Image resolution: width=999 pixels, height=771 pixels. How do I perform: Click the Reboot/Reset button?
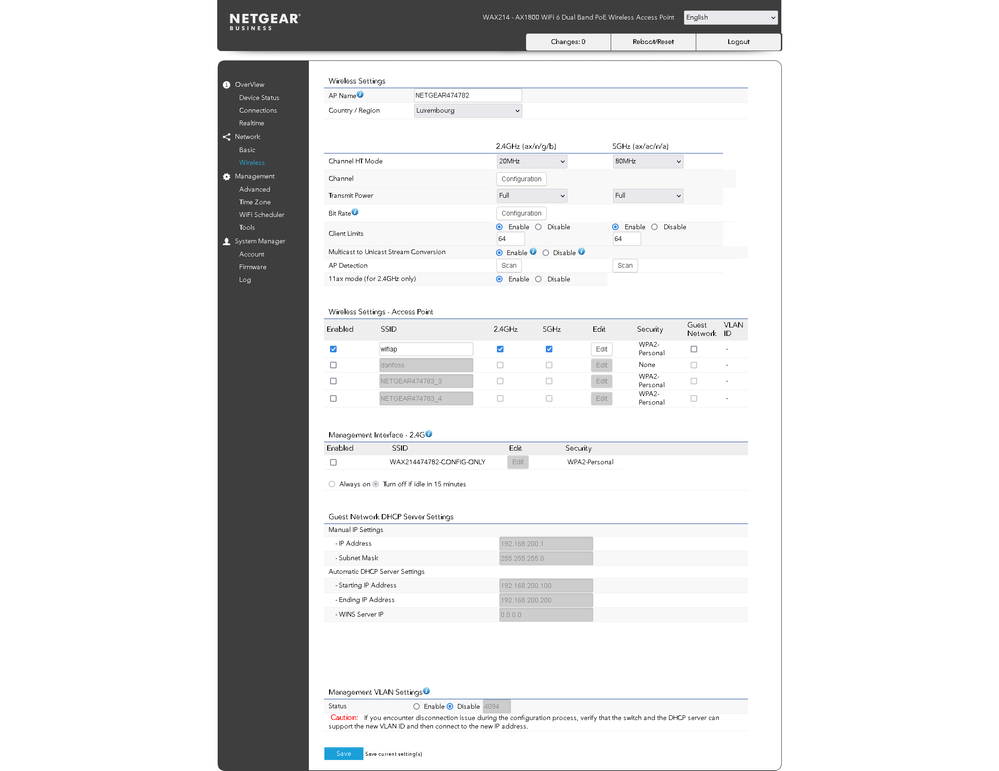coord(653,42)
